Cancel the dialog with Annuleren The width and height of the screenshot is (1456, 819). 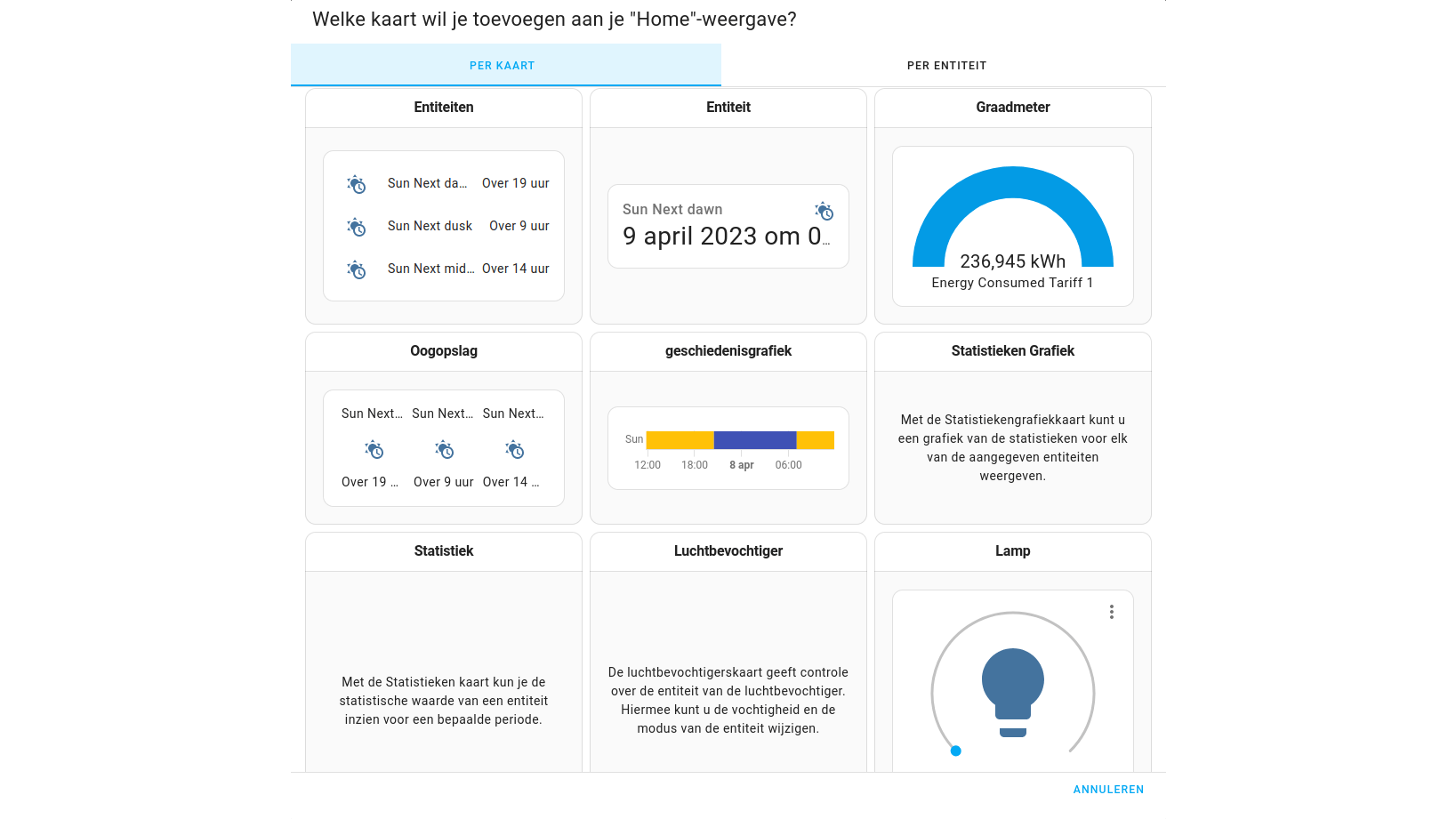[x=1108, y=790]
